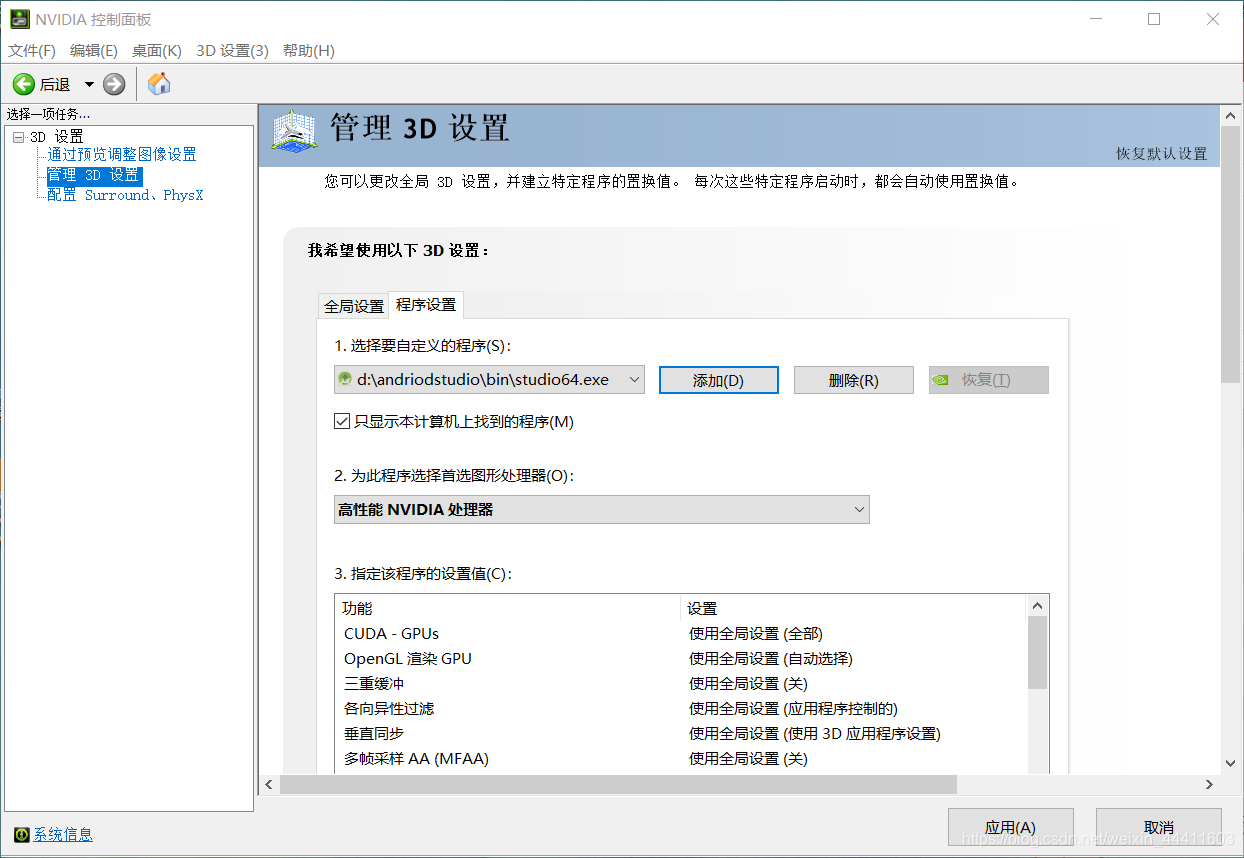This screenshot has width=1244, height=858.
Task: Click the settings list scroll up arrow
Action: pyautogui.click(x=1037, y=605)
